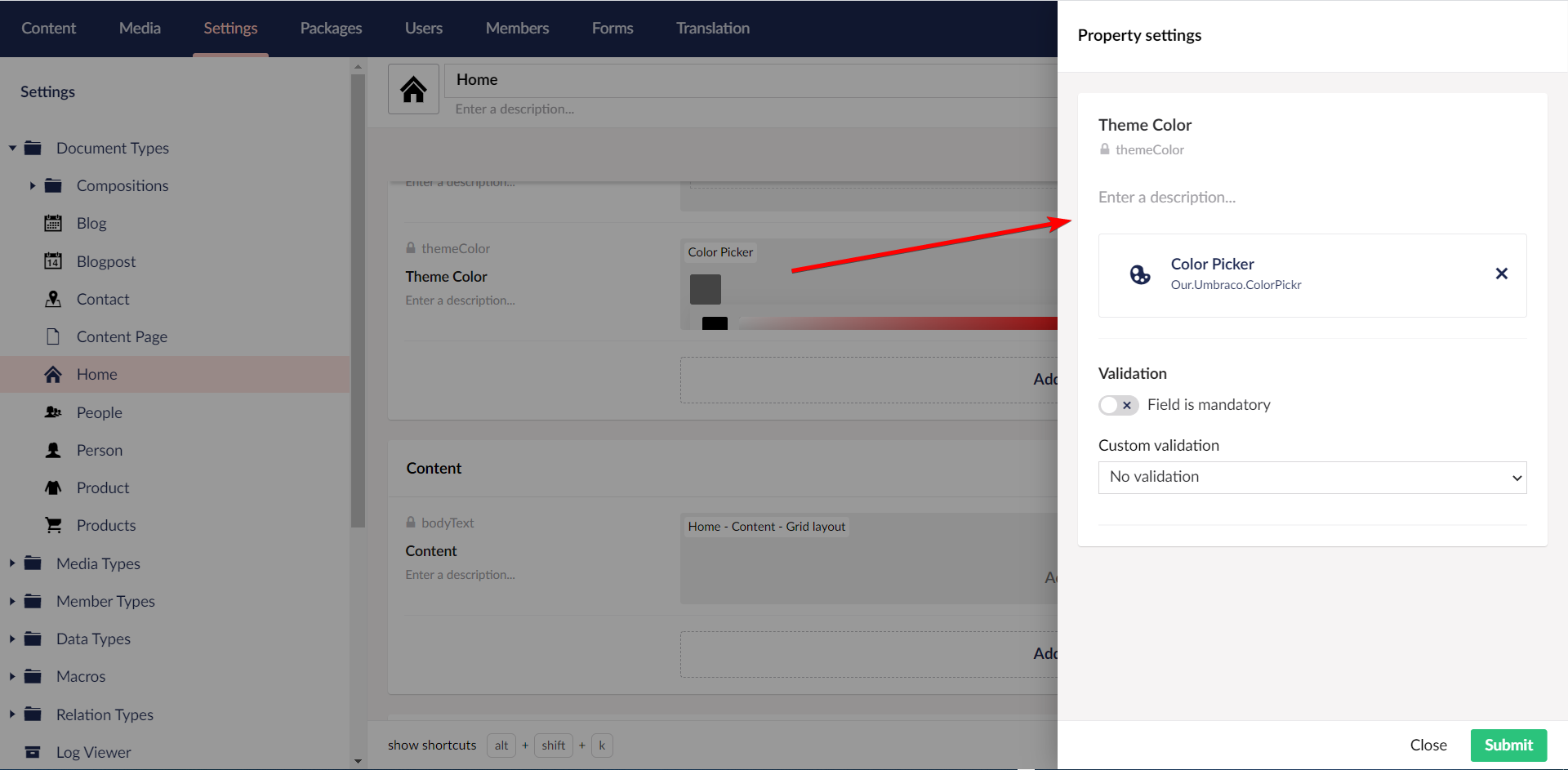Click the Color Picker palette icon
Viewport: 1568px width, 770px height.
pyautogui.click(x=1140, y=274)
